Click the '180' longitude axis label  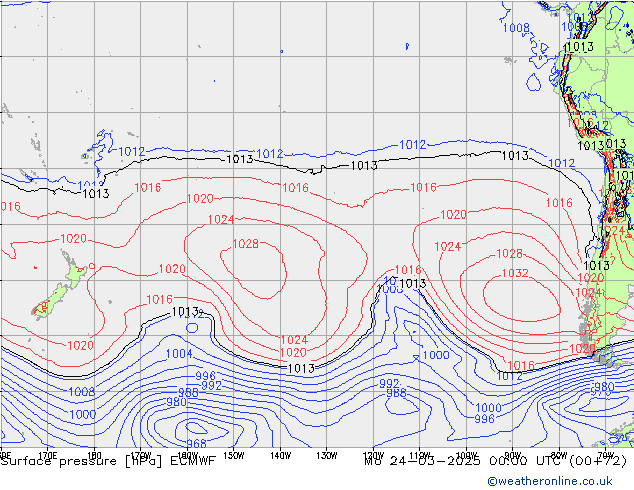point(94,454)
